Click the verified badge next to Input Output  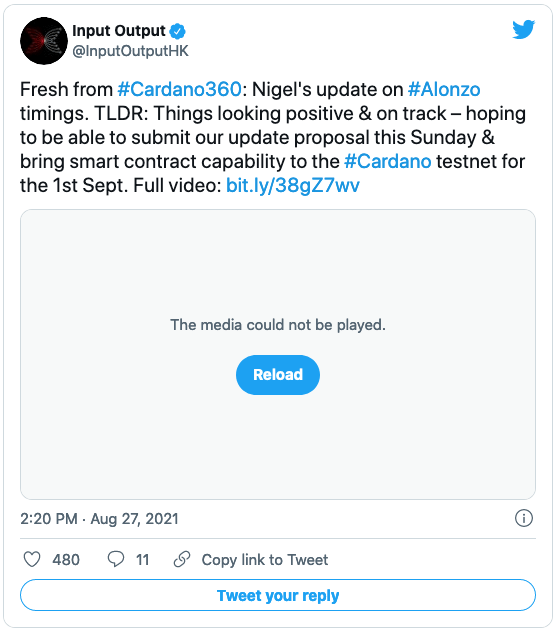click(x=177, y=31)
